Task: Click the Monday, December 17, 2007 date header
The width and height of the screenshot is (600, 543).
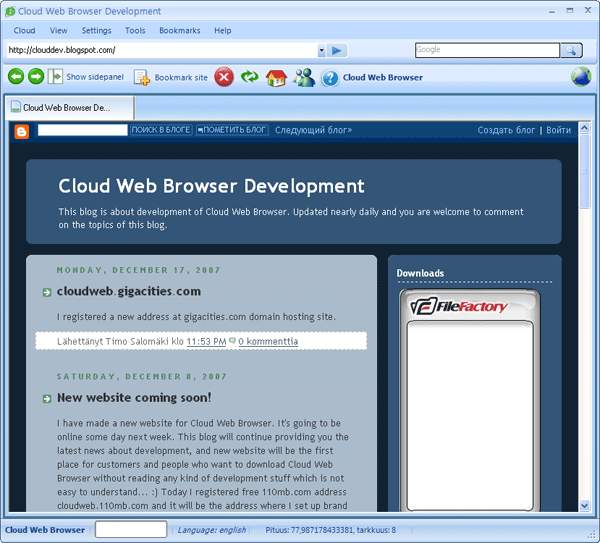Action: point(139,270)
